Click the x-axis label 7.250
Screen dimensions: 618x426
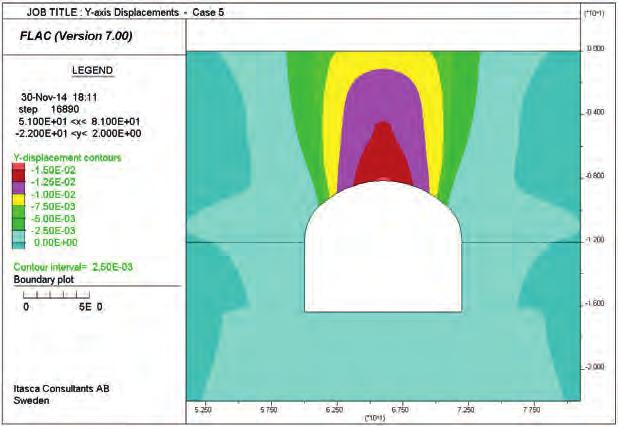(466, 410)
